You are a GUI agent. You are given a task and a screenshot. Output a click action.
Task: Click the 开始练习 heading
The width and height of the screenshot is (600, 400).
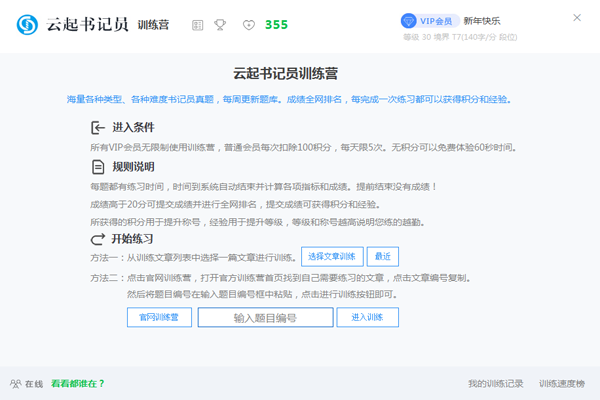click(x=132, y=239)
